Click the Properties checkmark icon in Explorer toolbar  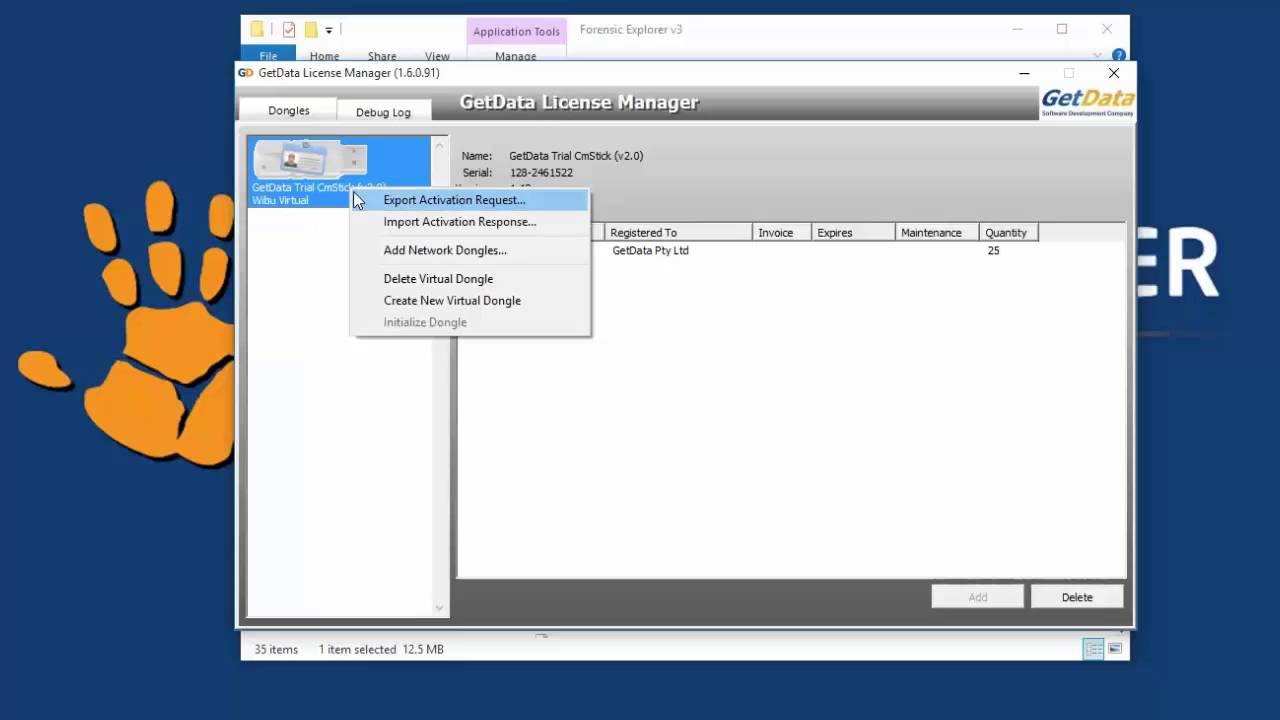click(289, 30)
